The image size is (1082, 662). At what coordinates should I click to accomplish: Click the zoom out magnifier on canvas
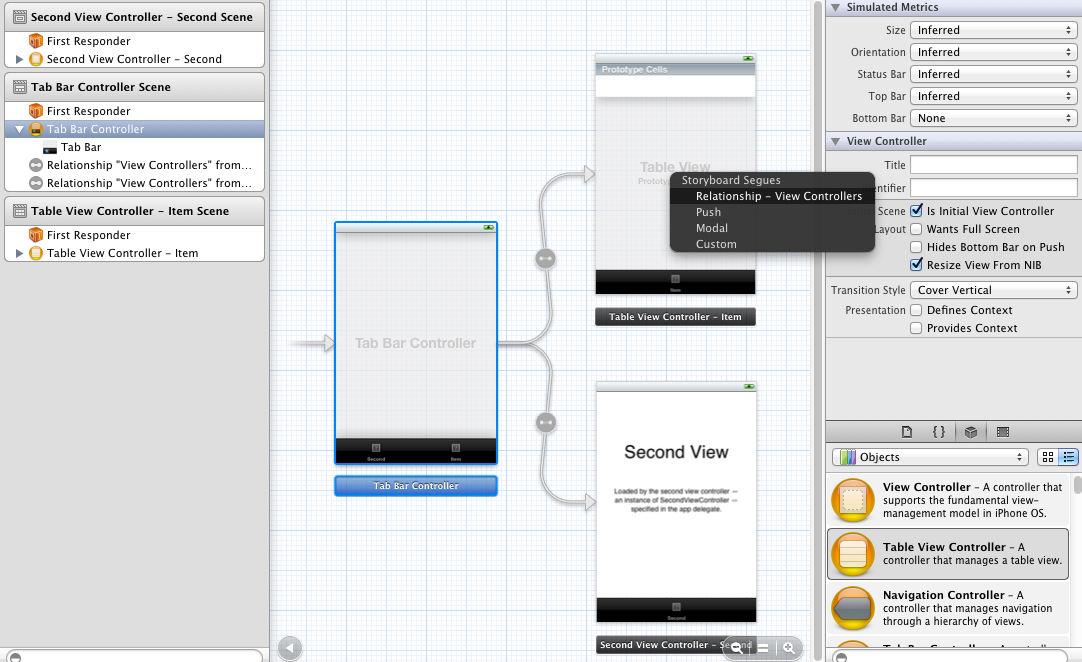point(737,648)
